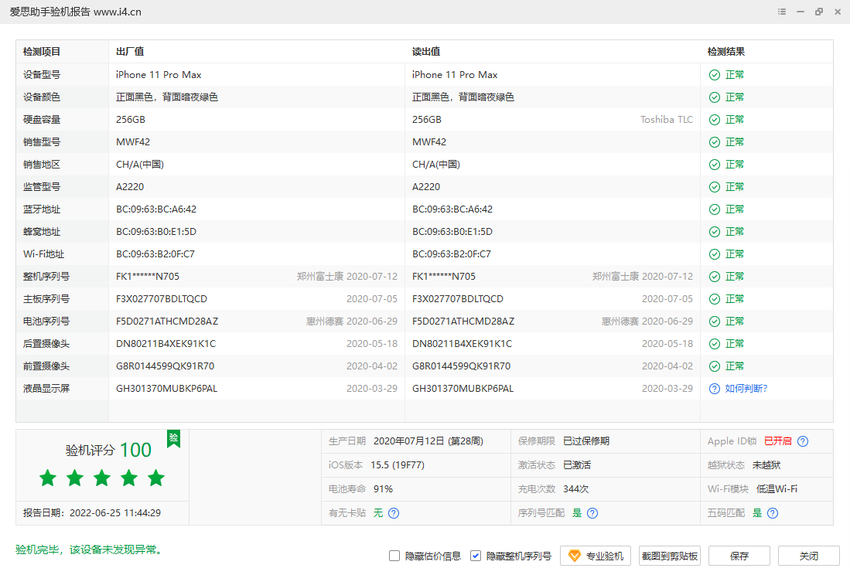Click 生产日期 2020年07月12日 value
The height and width of the screenshot is (575, 850).
point(428,441)
